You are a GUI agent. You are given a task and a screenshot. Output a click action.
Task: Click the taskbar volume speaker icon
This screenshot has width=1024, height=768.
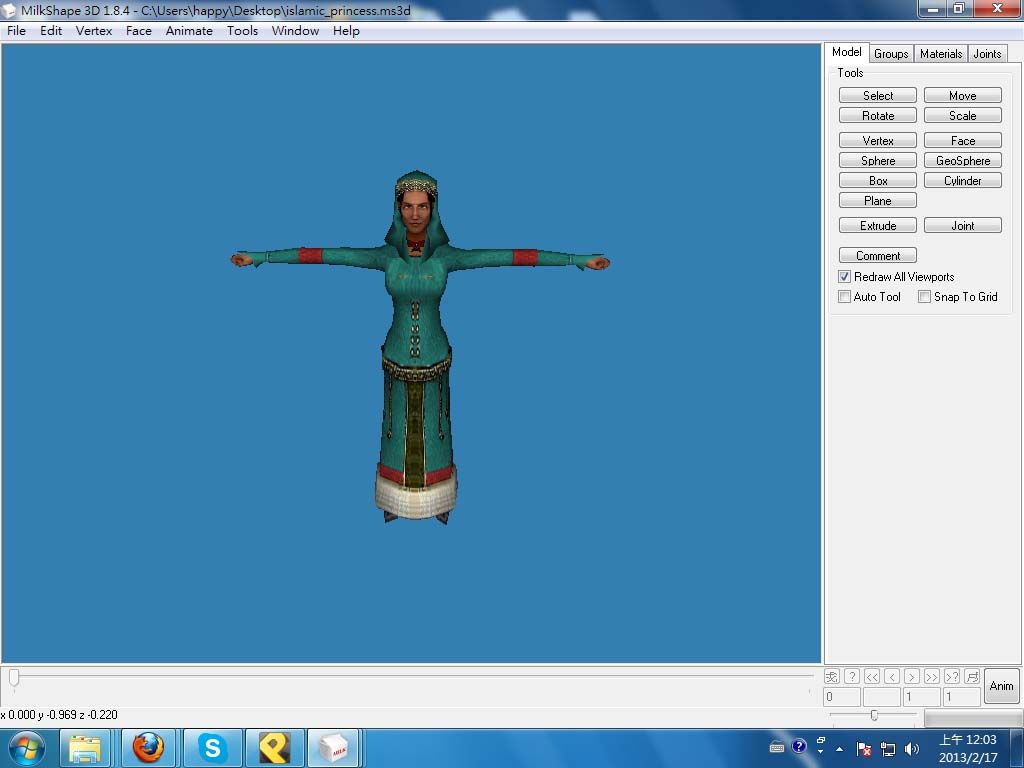pyautogui.click(x=911, y=748)
